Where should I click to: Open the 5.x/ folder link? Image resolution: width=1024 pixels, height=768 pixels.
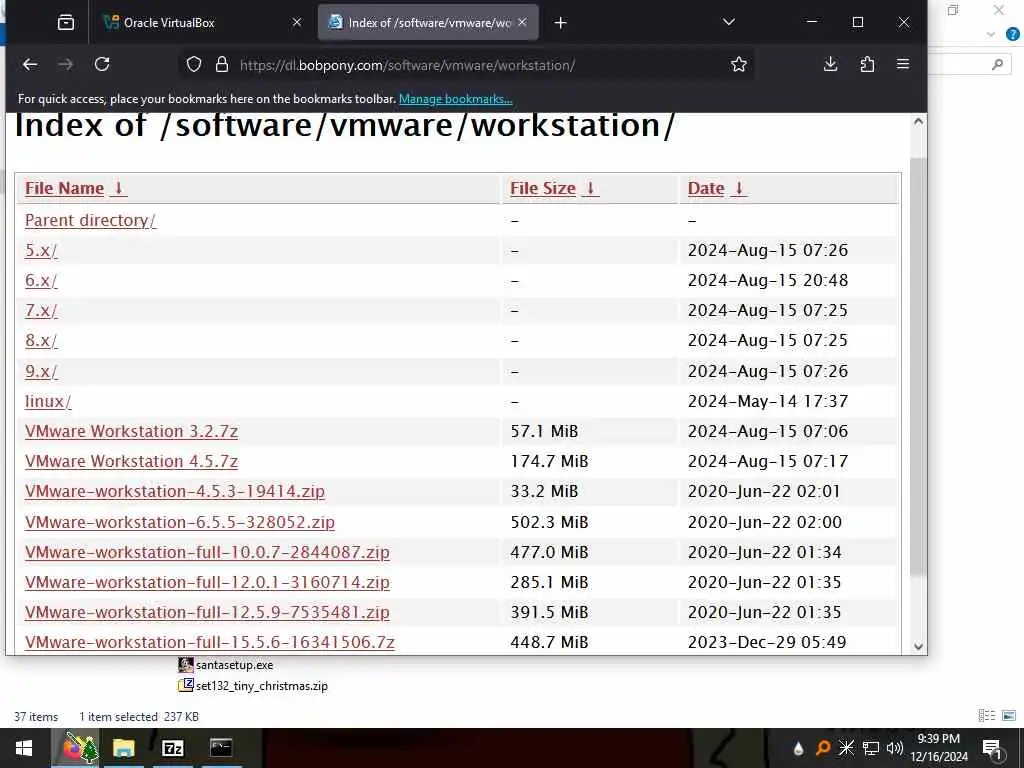coord(41,250)
